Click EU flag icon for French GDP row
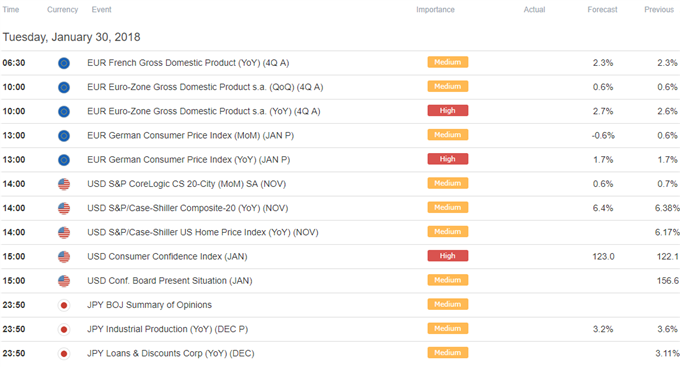Image resolution: width=680 pixels, height=367 pixels. pyautogui.click(x=64, y=63)
